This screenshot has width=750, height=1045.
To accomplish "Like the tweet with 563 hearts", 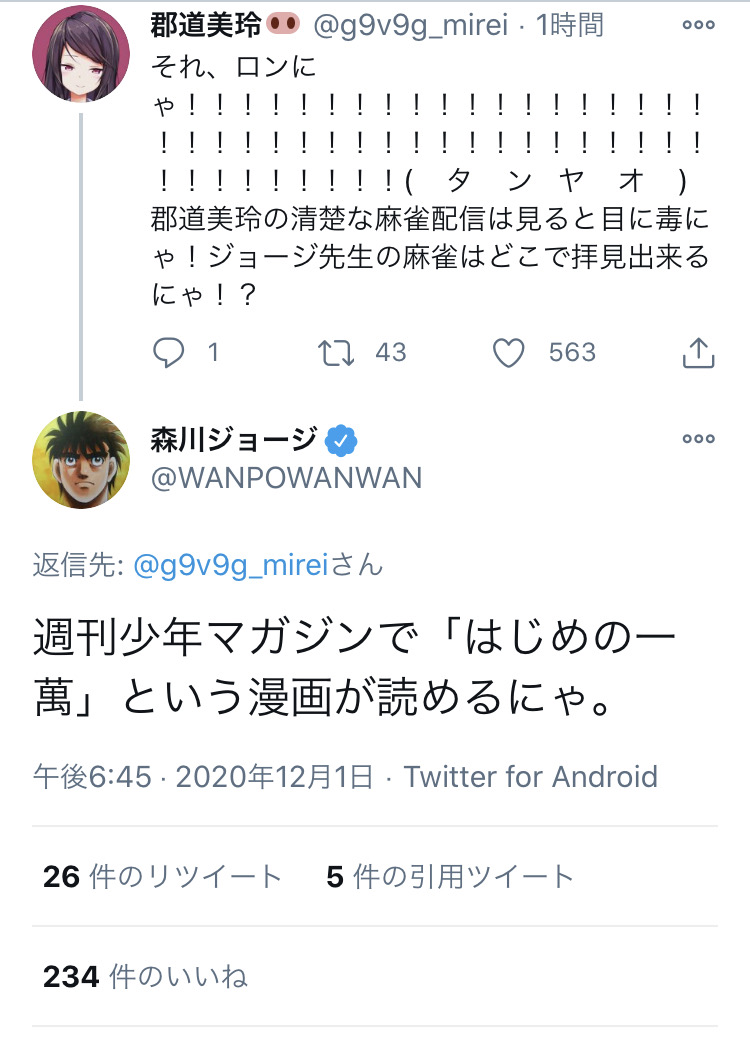I will tap(509, 353).
